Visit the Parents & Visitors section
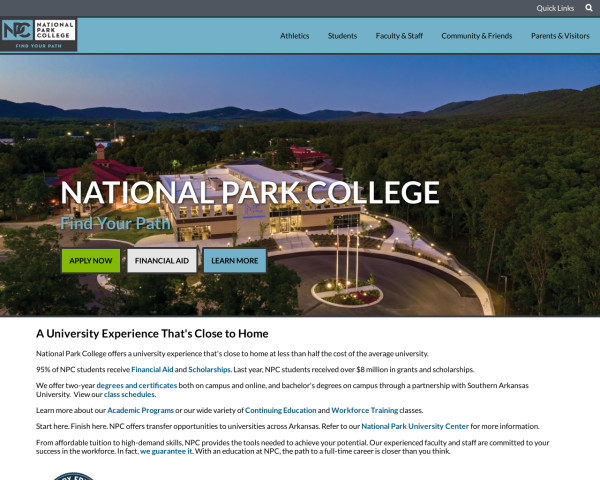The image size is (600, 480). tap(560, 36)
